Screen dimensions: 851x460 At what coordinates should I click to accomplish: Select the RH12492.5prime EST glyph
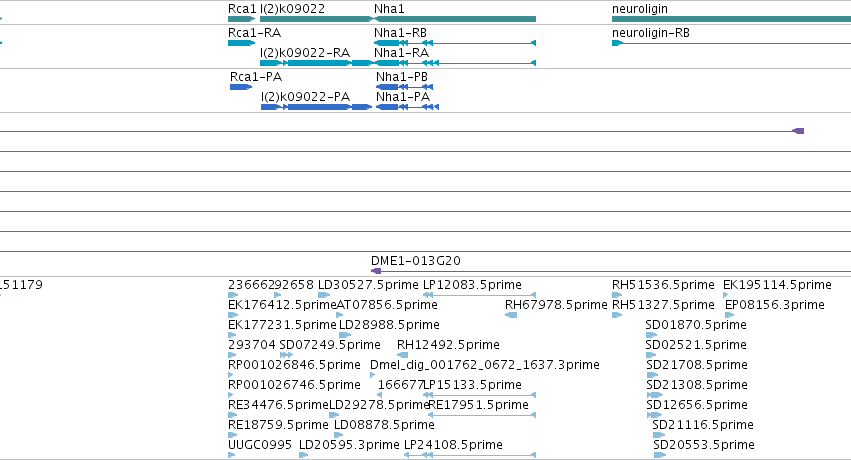coord(402,355)
